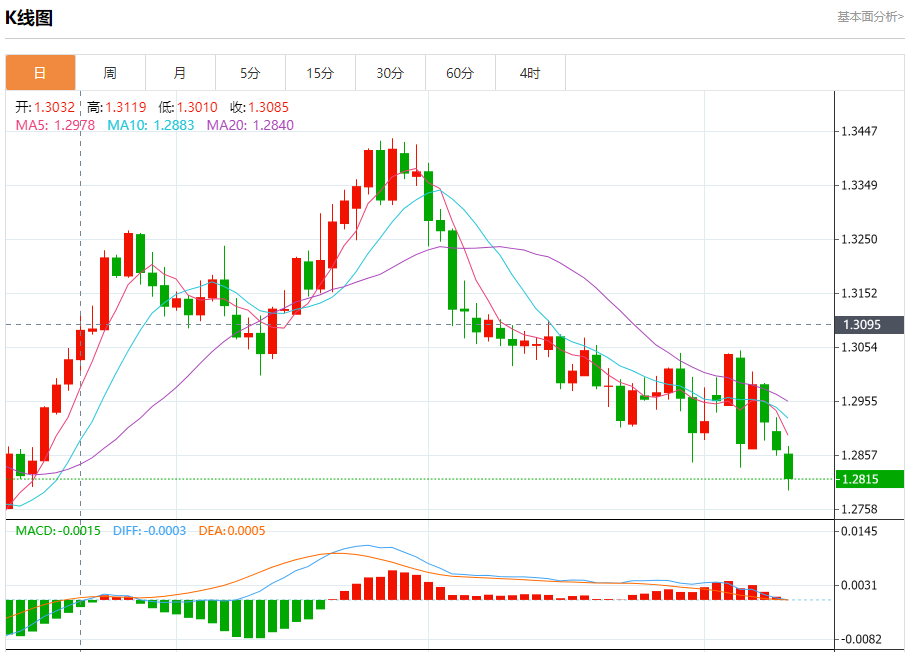Click the dark 1.3095 crosshair price tag
The width and height of the screenshot is (913, 652).
point(870,324)
